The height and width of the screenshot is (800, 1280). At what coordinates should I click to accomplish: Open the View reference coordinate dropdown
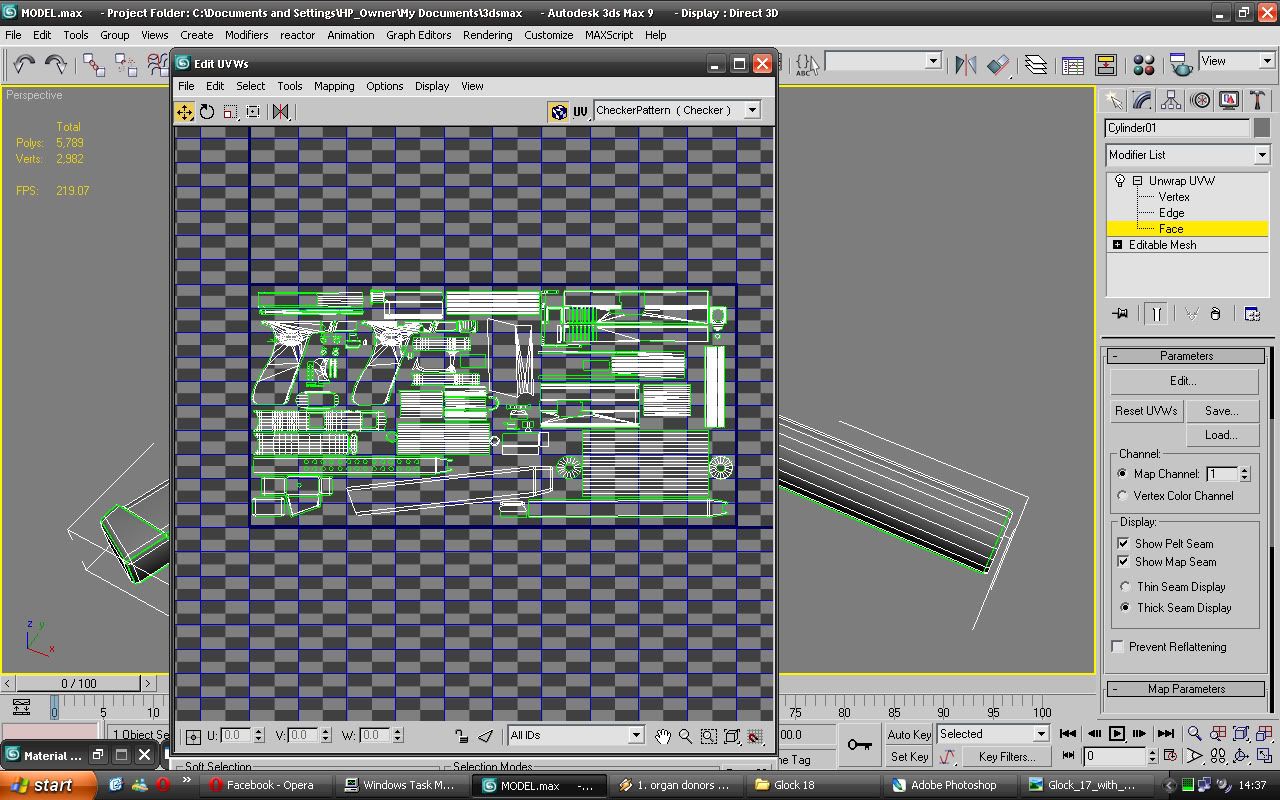point(1237,62)
